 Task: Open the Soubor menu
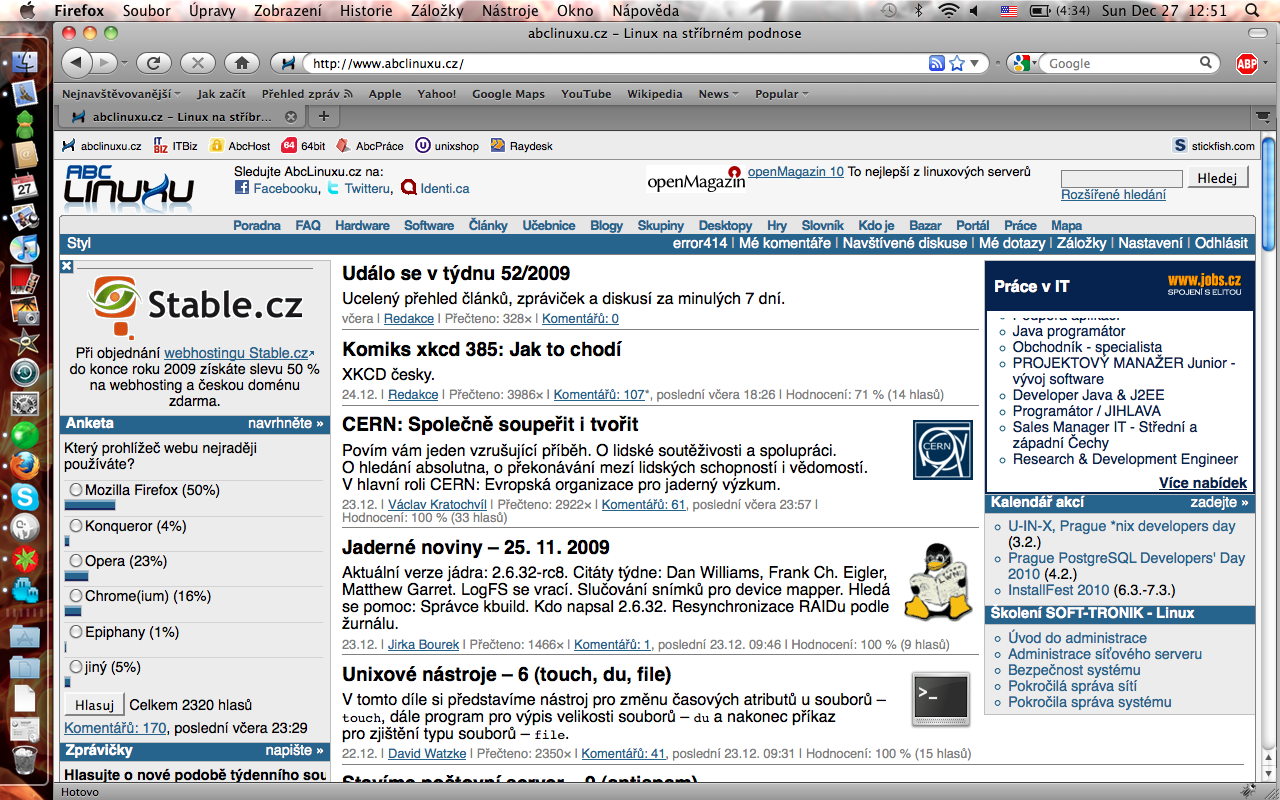(146, 11)
